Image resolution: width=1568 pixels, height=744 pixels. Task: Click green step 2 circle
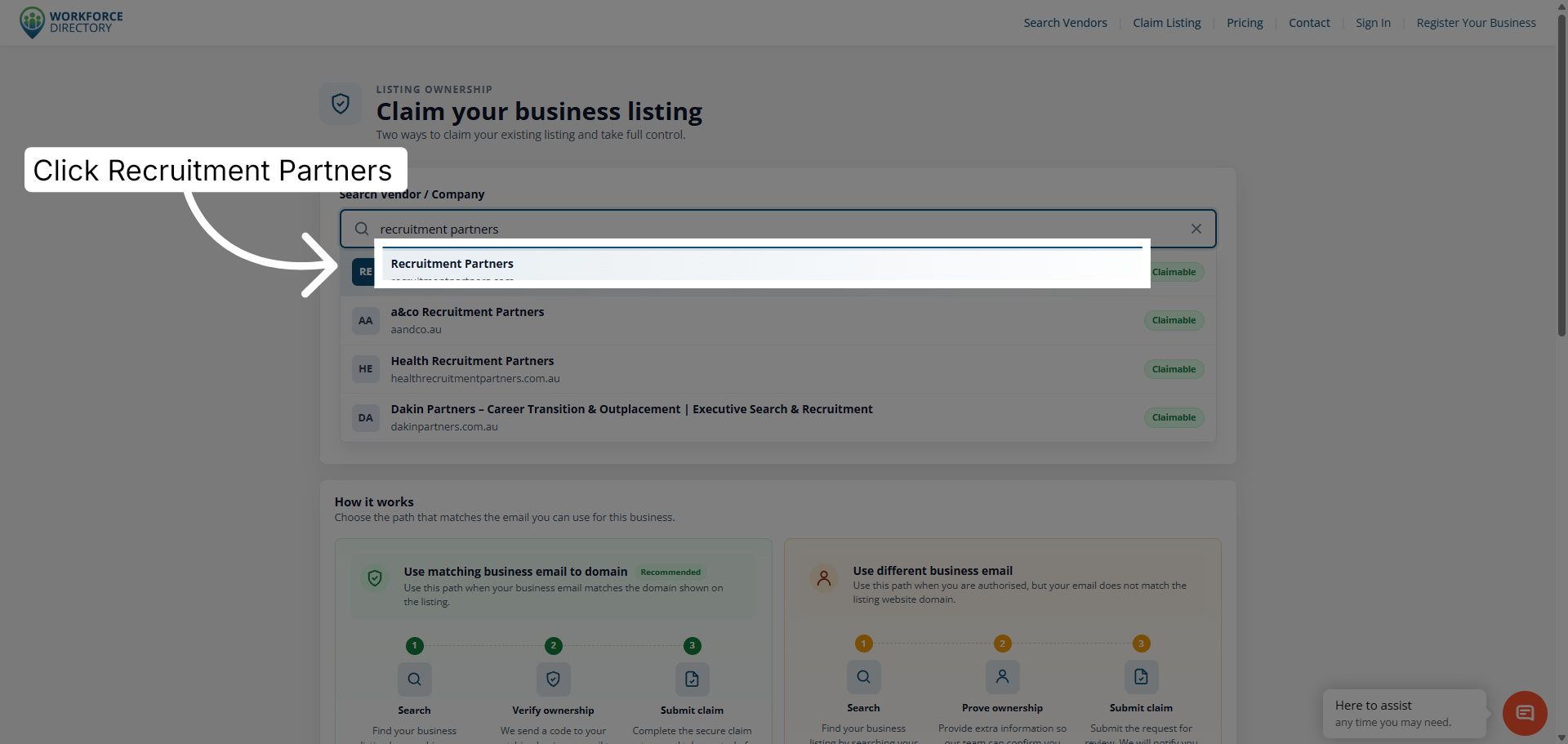[554, 646]
